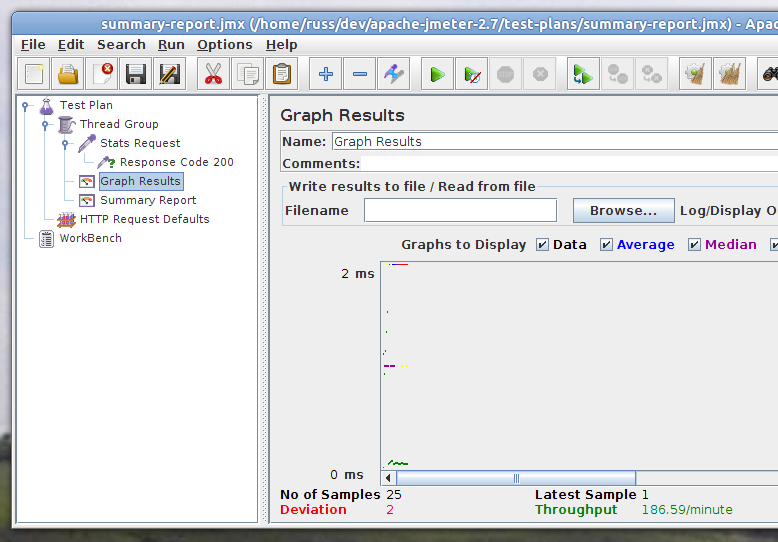Cut selection with scissors icon

(213, 74)
